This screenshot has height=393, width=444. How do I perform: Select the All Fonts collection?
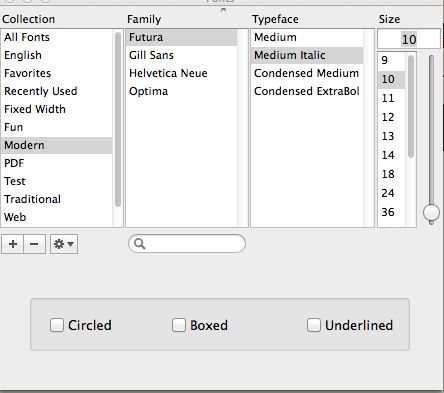pos(57,37)
